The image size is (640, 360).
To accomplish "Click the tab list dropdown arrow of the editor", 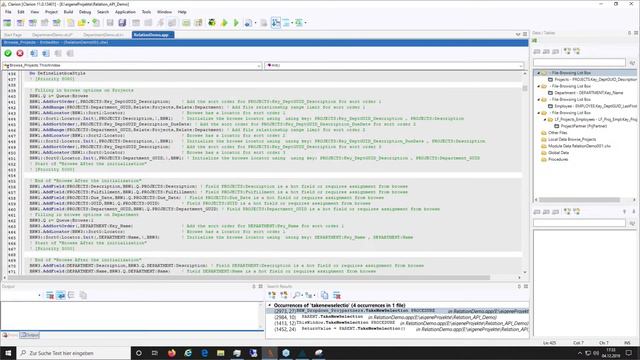I will click(518, 35).
